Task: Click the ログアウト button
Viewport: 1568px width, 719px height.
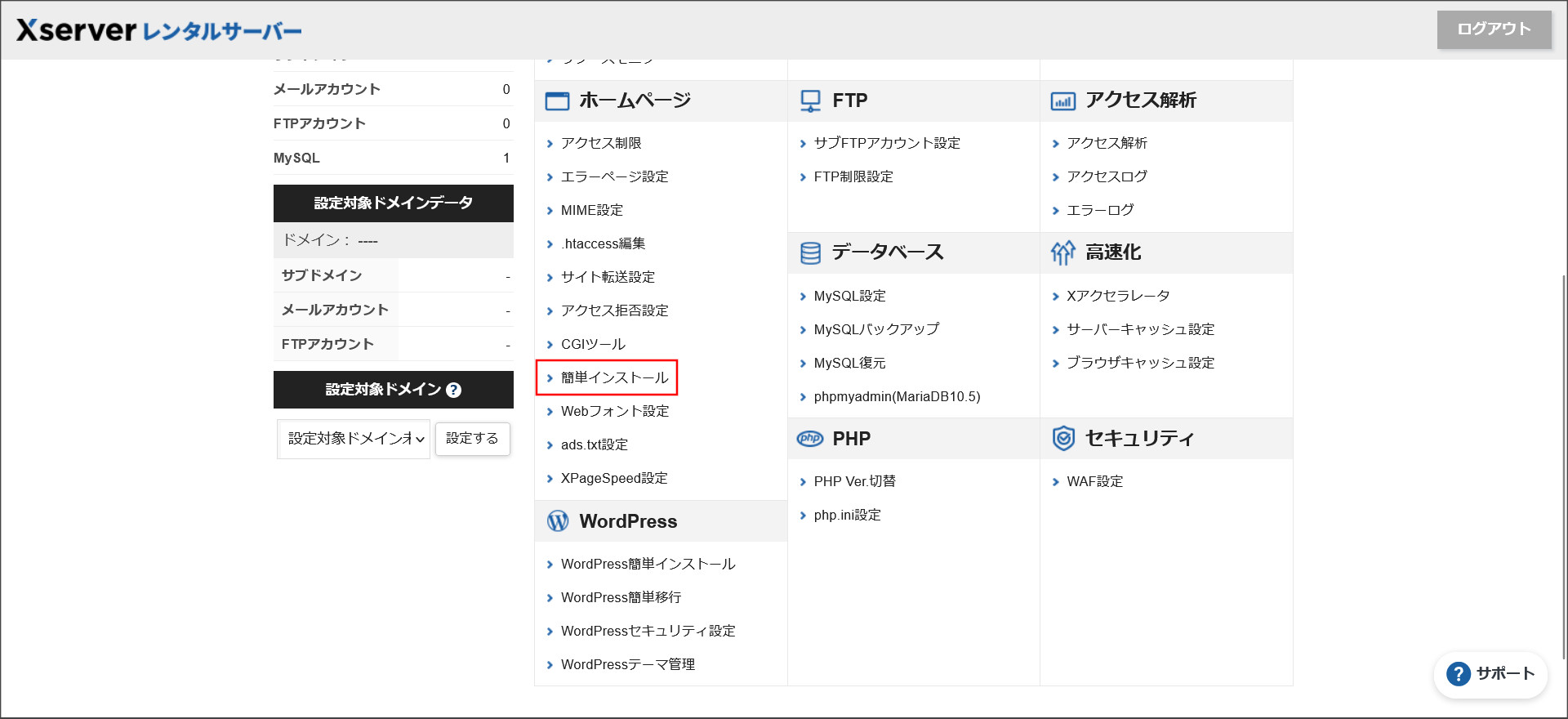Action: pyautogui.click(x=1494, y=29)
